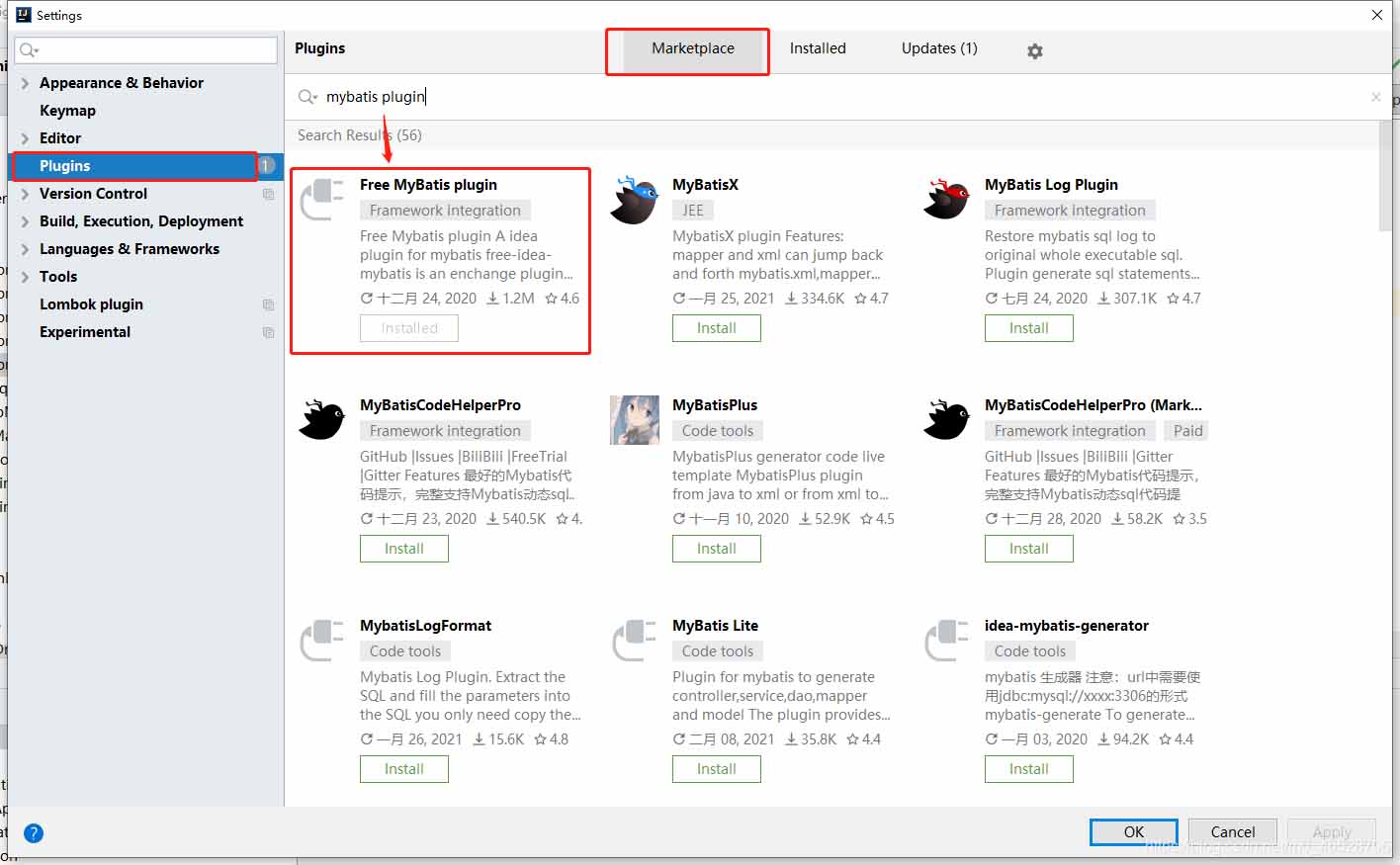
Task: Click OK to confirm settings
Action: tap(1134, 832)
